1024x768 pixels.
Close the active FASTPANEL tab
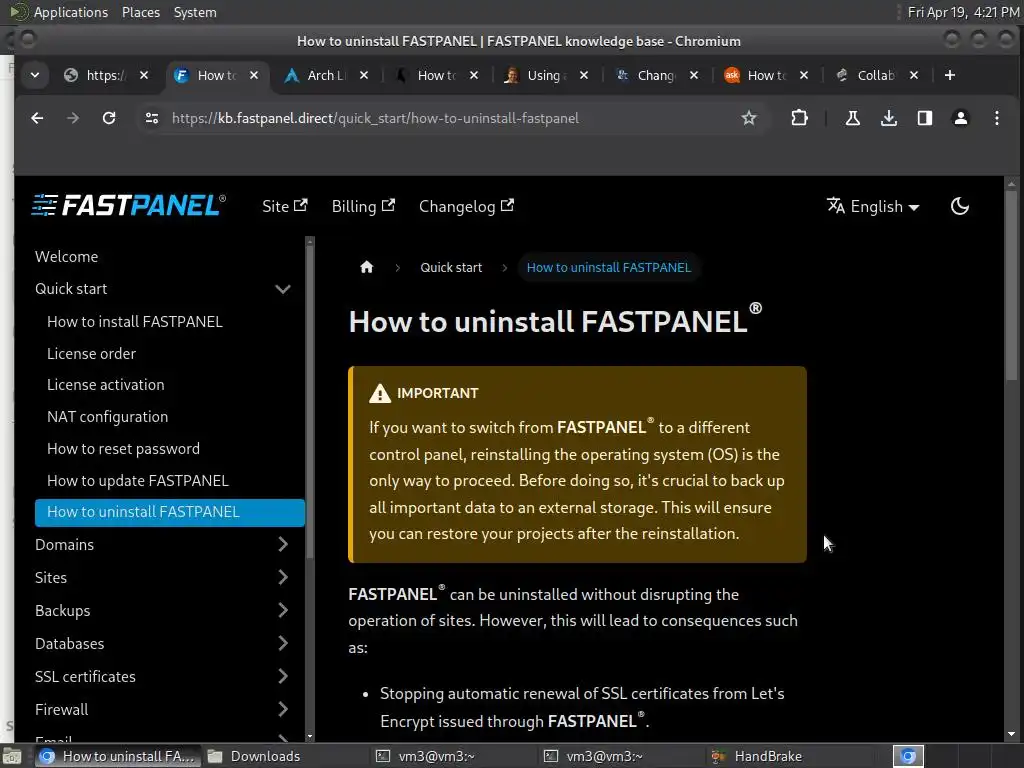click(254, 75)
